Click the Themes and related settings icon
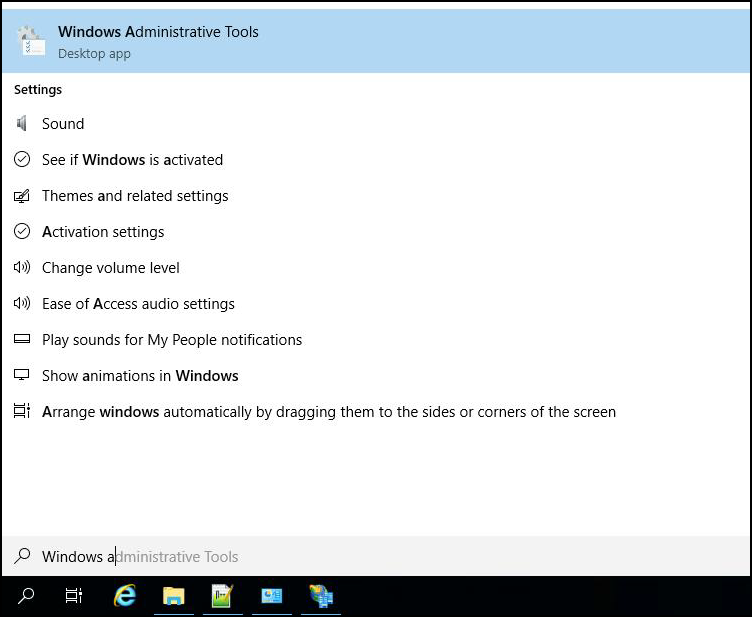752x617 pixels. [x=22, y=196]
